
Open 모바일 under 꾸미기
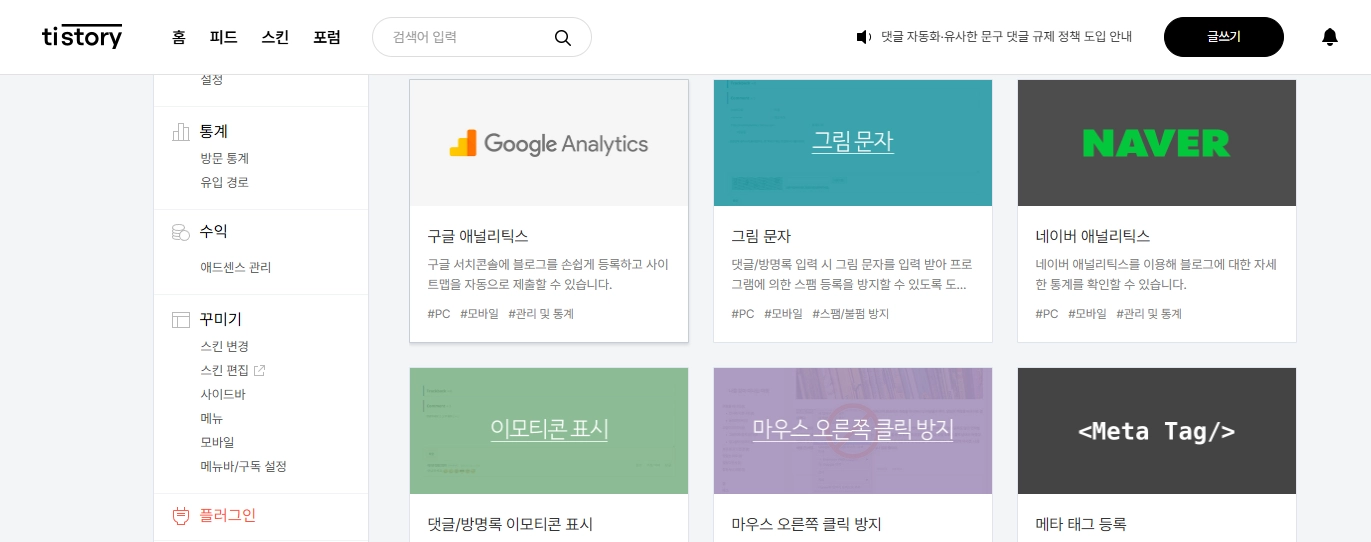pyautogui.click(x=217, y=442)
